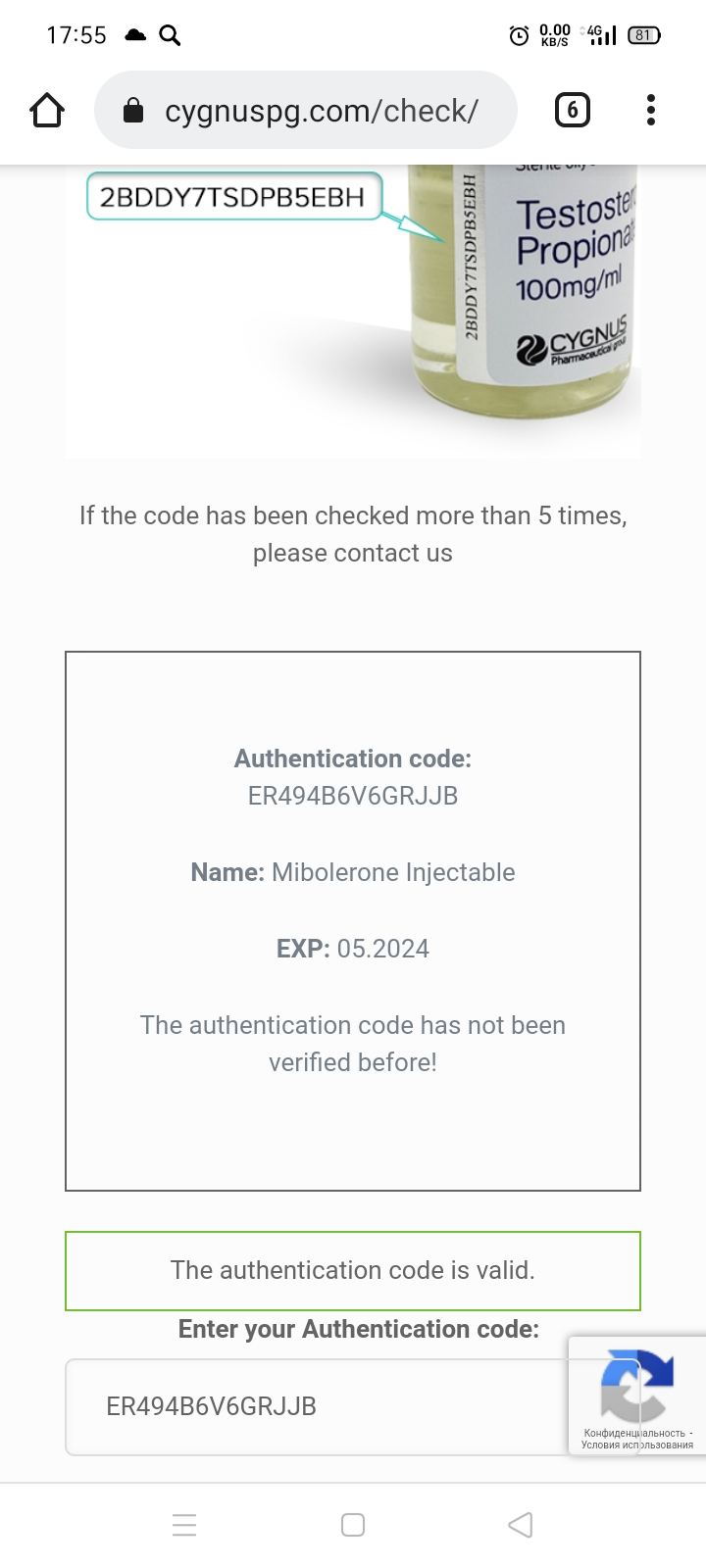Image resolution: width=706 pixels, height=1568 pixels.
Task: Open the tab switcher showing 6
Action: click(573, 110)
